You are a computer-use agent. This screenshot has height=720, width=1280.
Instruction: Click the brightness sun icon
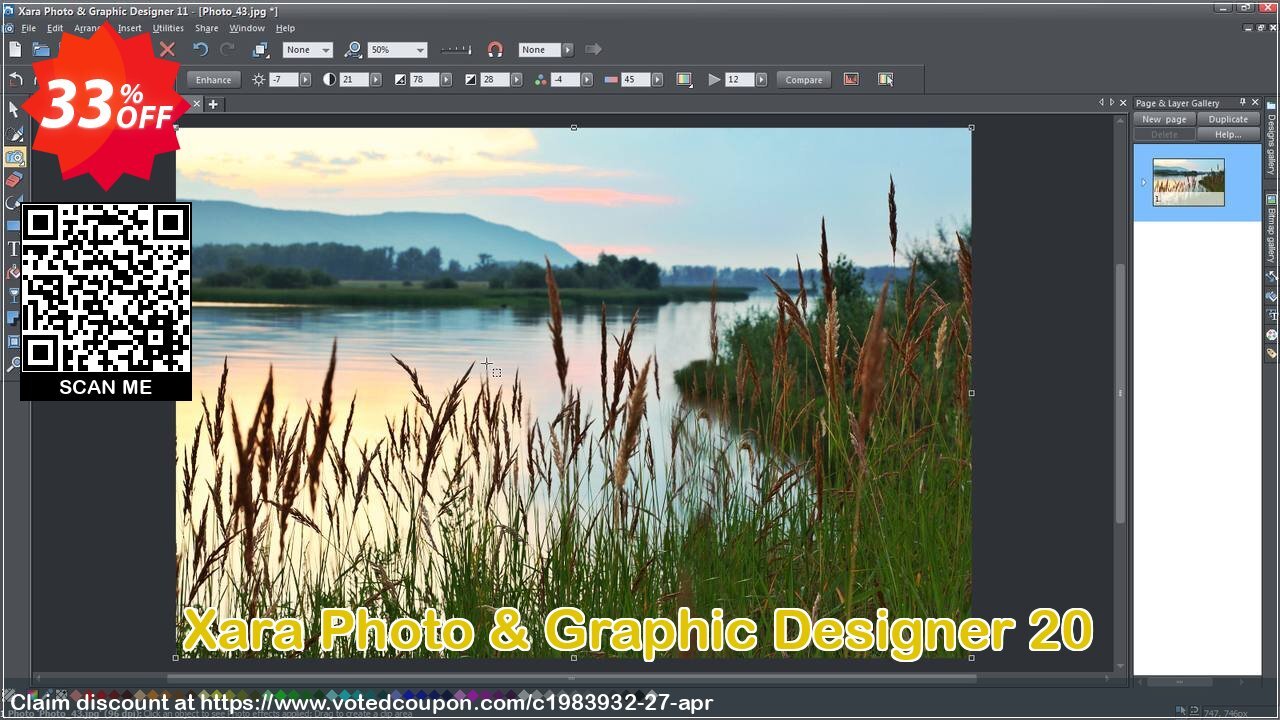(x=259, y=79)
